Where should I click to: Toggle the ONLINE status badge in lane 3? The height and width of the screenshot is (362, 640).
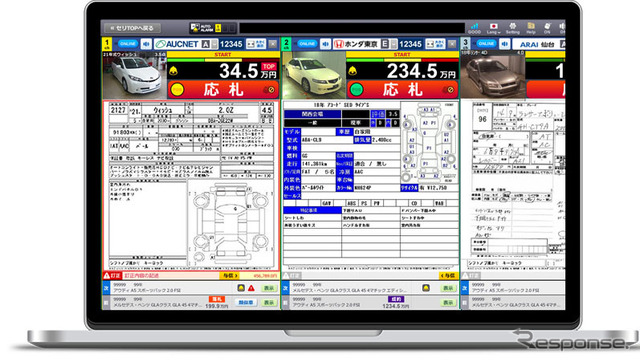[486, 44]
